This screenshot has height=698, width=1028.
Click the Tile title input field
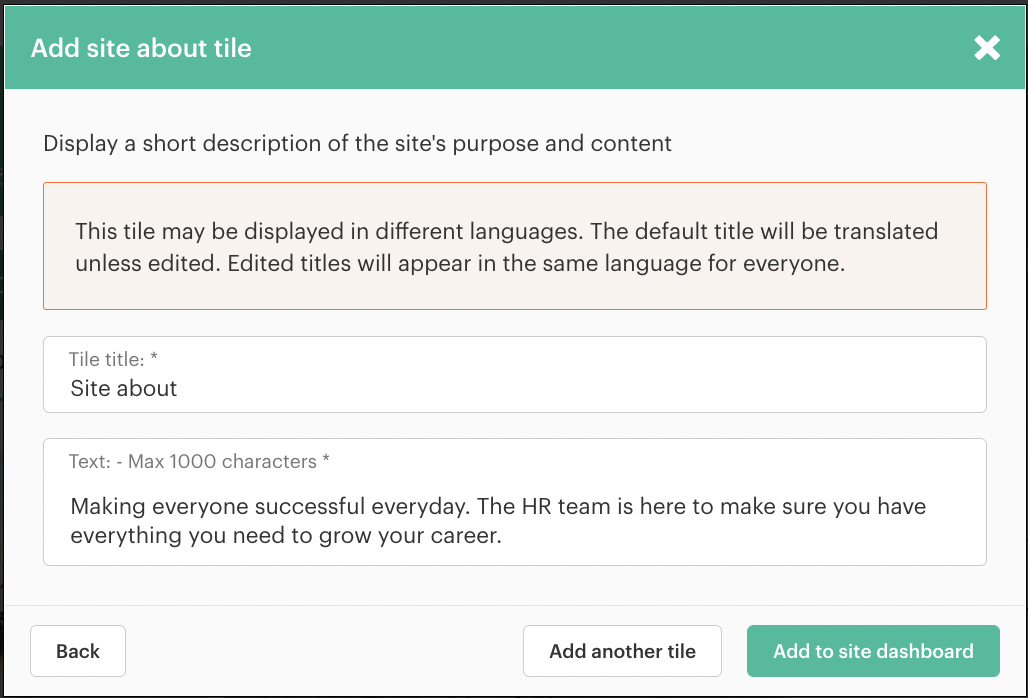515,375
